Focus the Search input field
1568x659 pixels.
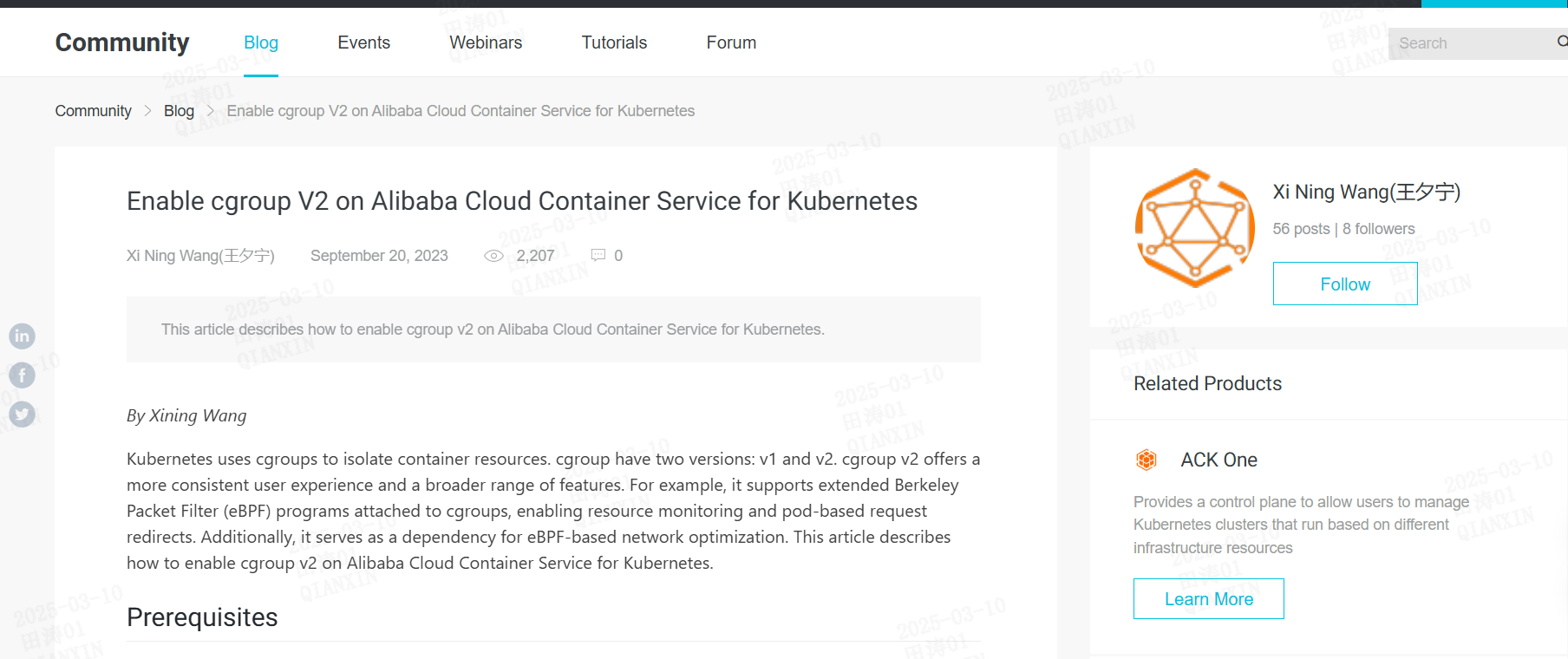1472,43
